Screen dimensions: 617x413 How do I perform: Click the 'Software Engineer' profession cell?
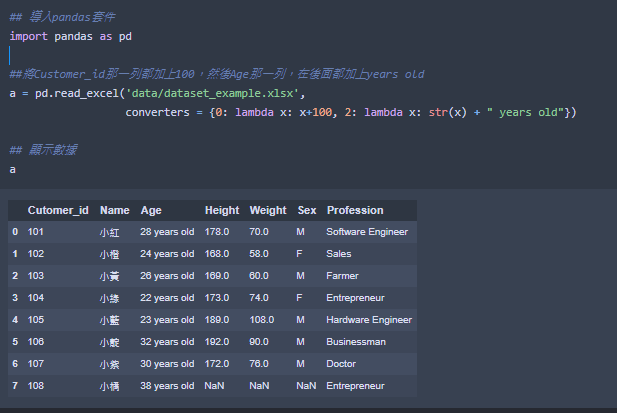click(367, 232)
